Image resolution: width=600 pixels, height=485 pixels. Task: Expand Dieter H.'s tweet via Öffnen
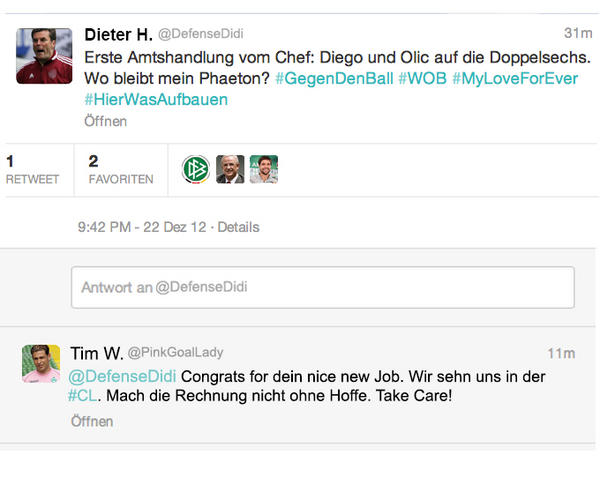[x=106, y=121]
